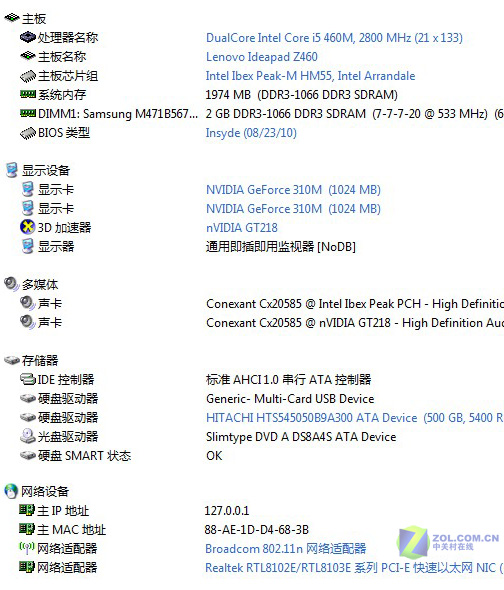Click the IDE 控制器 icon
This screenshot has width=504, height=590.
point(28,379)
